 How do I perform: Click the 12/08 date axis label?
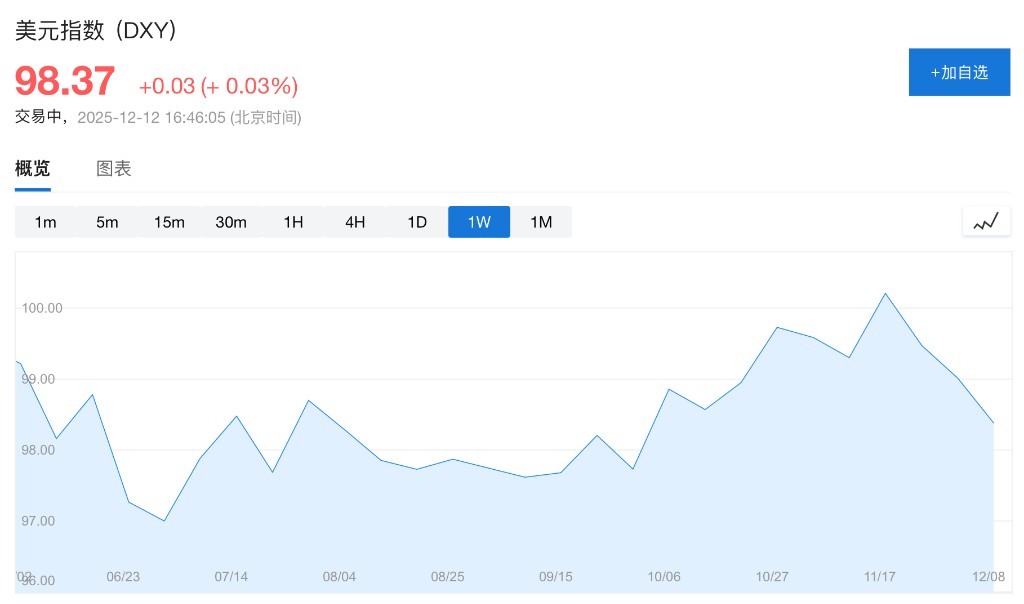click(x=988, y=577)
